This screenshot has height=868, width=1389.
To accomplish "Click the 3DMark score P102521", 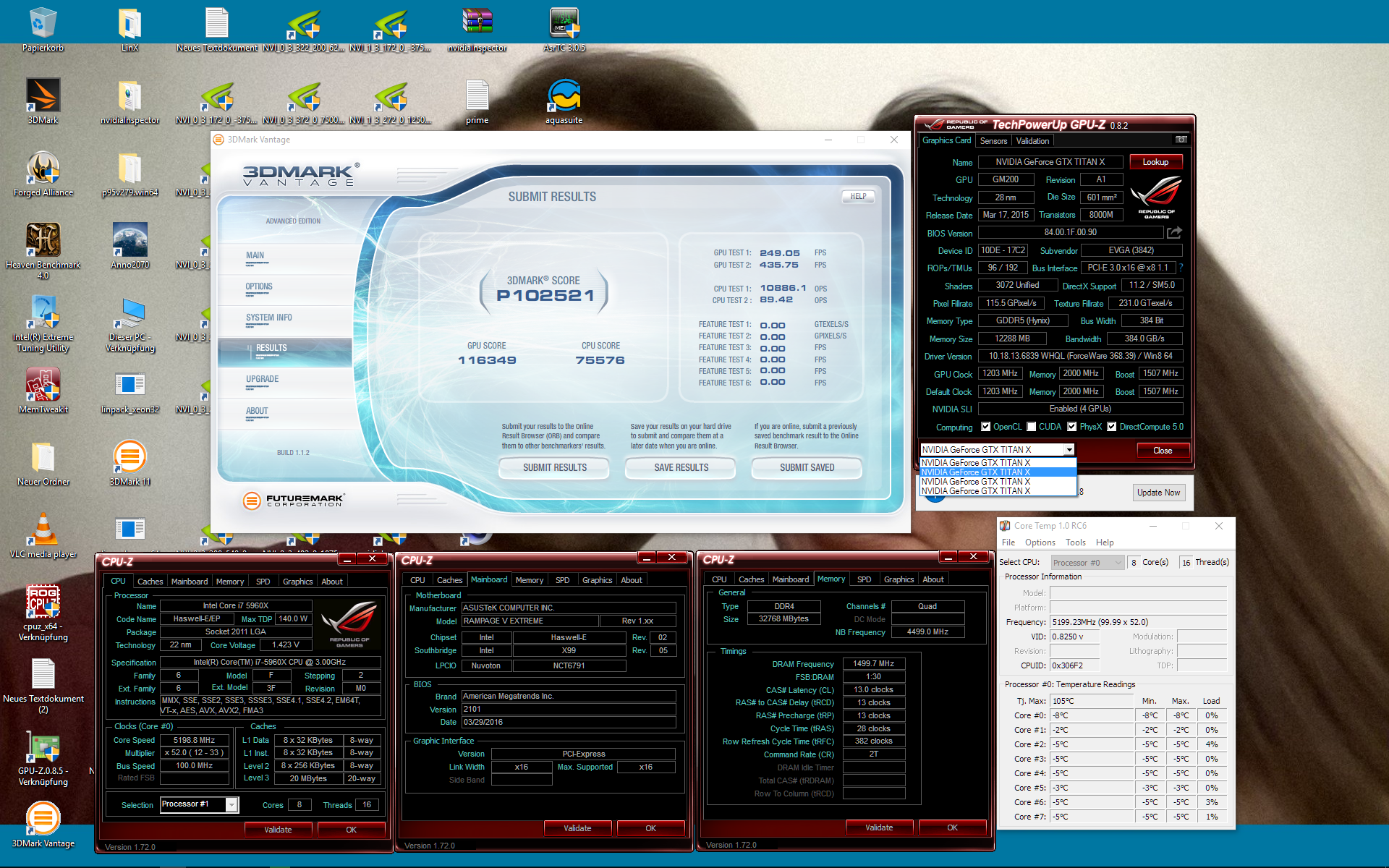I will click(545, 295).
